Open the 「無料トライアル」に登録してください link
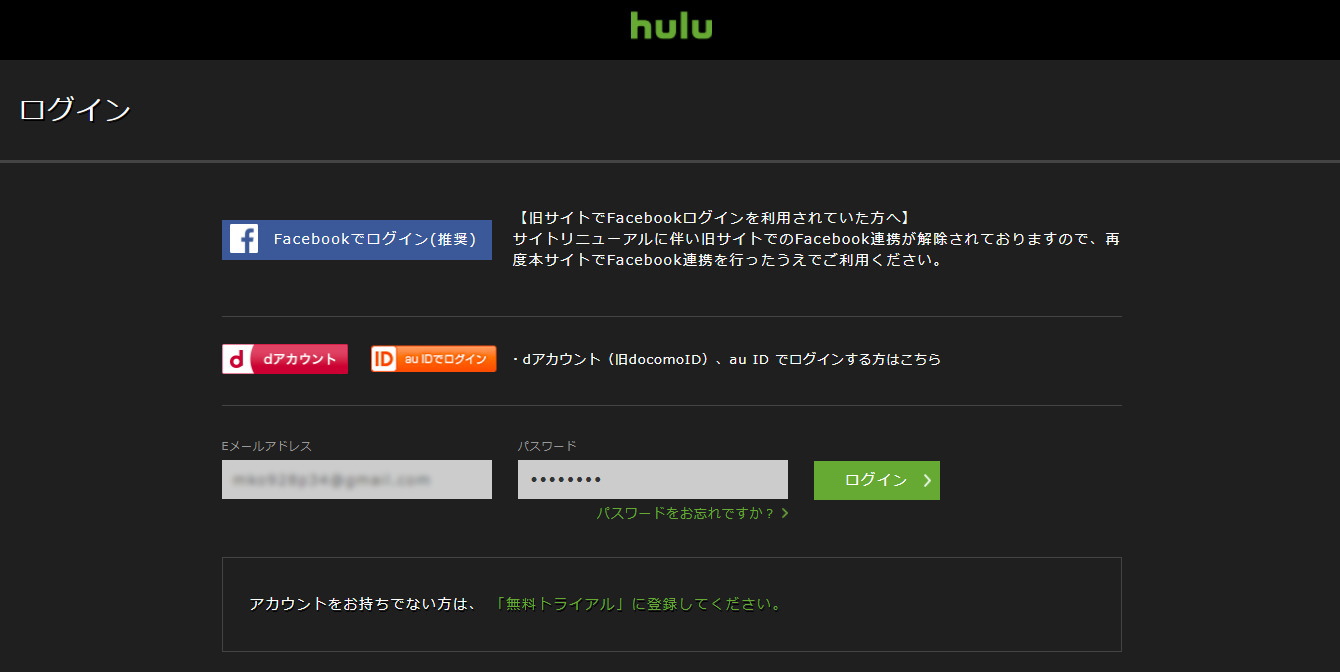The height and width of the screenshot is (672, 1340). [638, 604]
